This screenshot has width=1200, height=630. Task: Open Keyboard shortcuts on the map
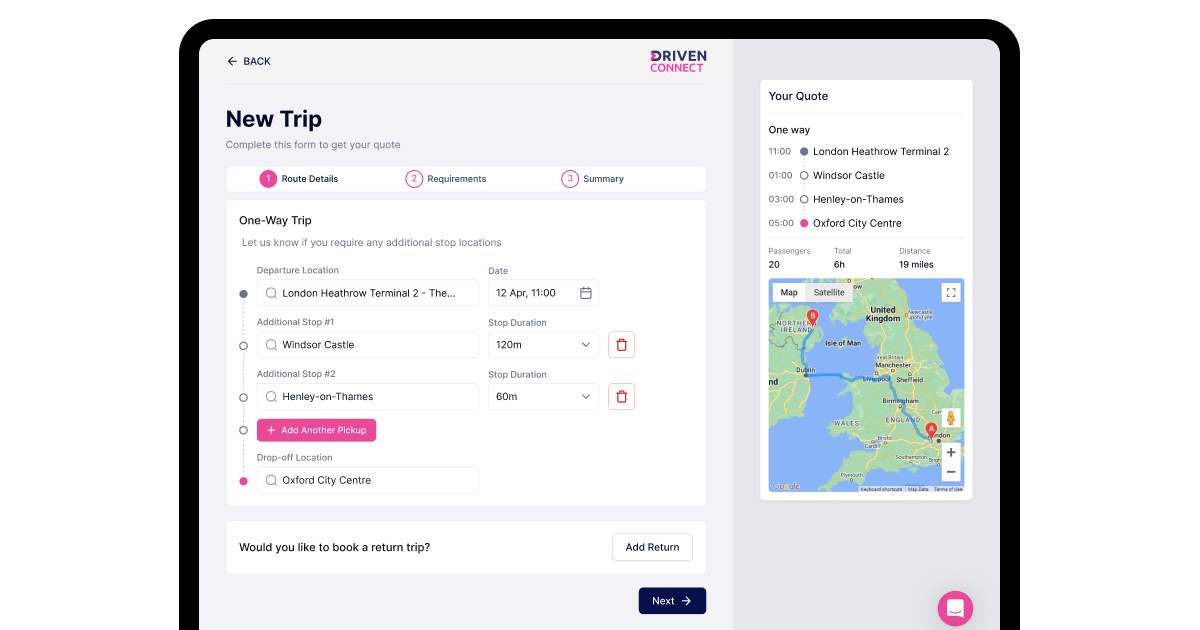pos(882,489)
